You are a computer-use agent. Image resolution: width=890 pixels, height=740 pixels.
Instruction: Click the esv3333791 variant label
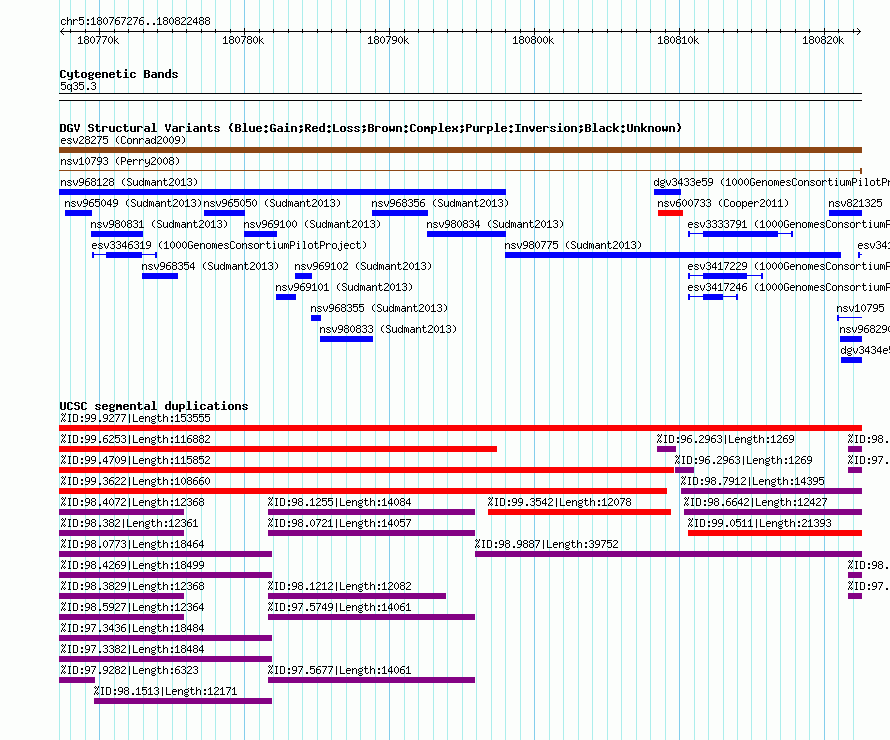788,224
